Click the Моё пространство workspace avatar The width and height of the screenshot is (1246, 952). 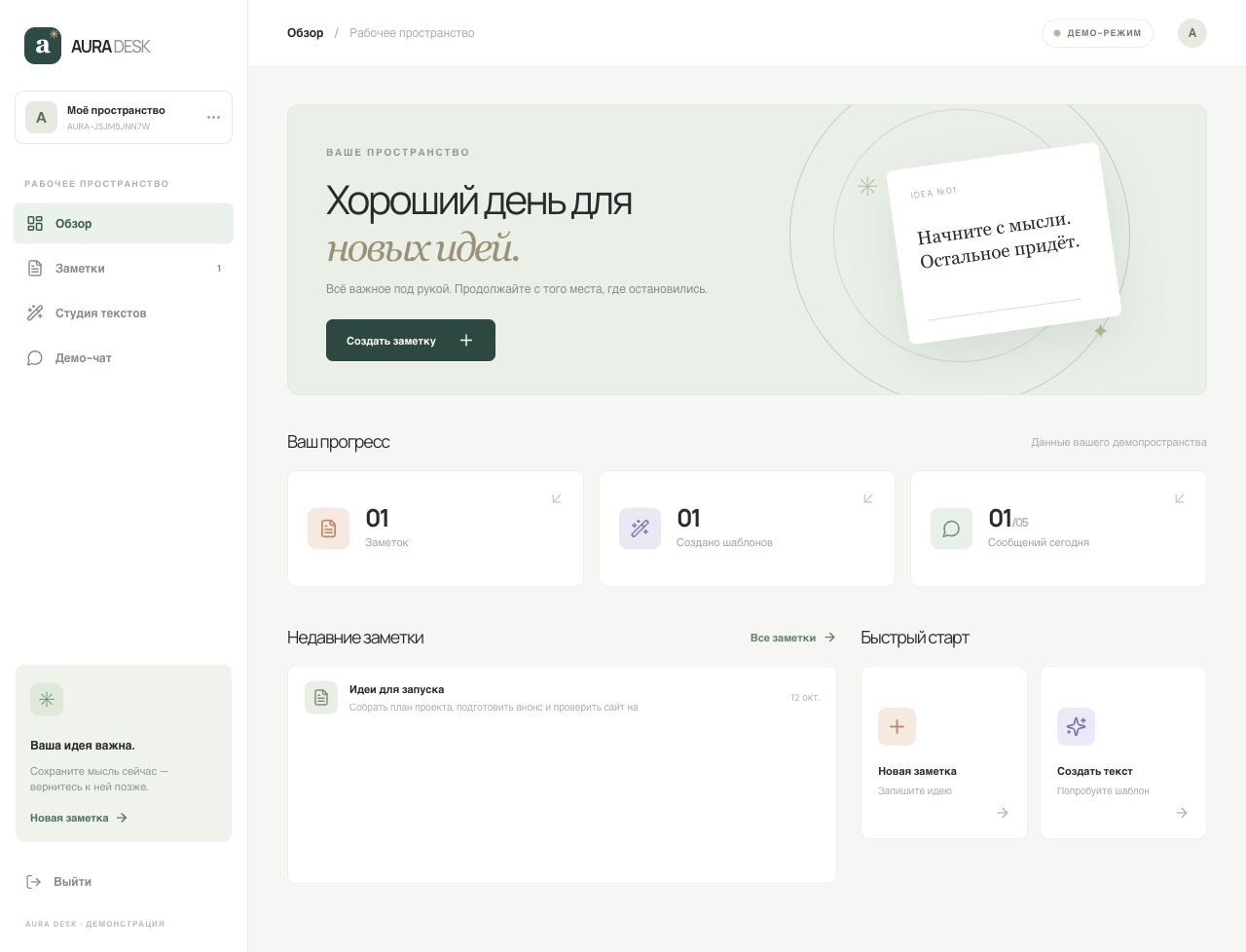(x=41, y=118)
